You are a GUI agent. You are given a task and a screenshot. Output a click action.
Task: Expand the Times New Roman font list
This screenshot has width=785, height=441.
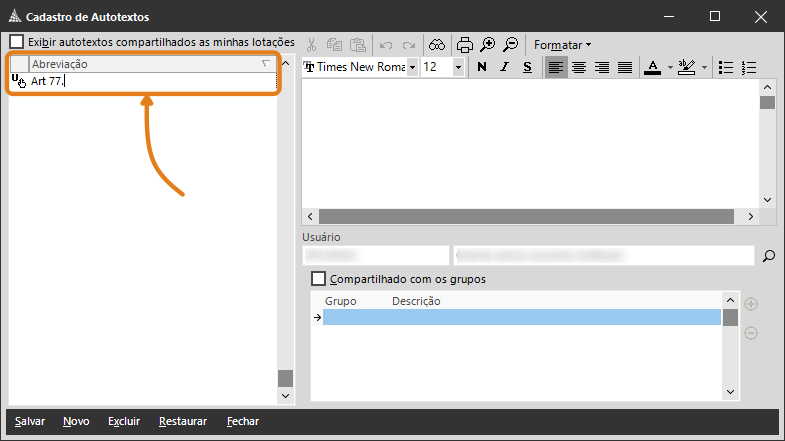(x=412, y=67)
